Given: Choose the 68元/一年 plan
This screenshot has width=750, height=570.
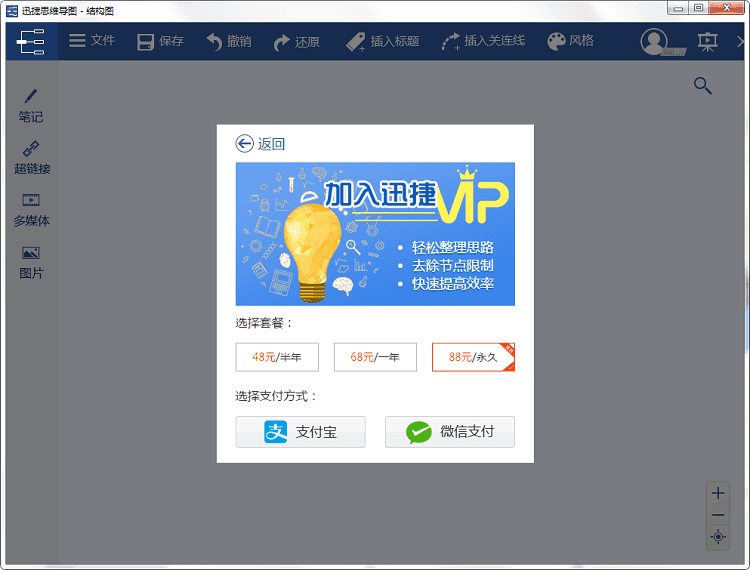Looking at the screenshot, I should [x=375, y=357].
